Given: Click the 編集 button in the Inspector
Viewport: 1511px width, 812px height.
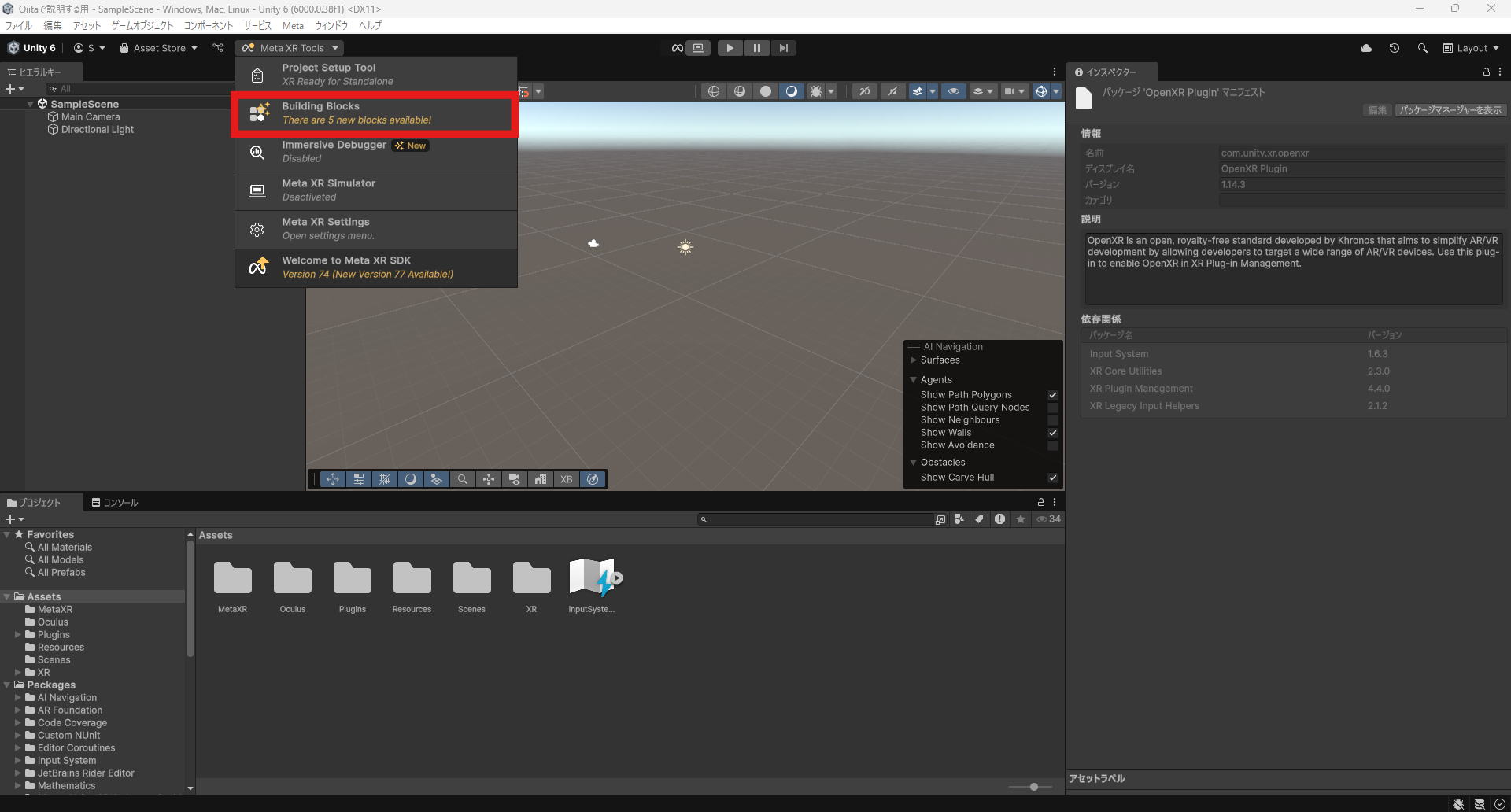Looking at the screenshot, I should (x=1377, y=110).
